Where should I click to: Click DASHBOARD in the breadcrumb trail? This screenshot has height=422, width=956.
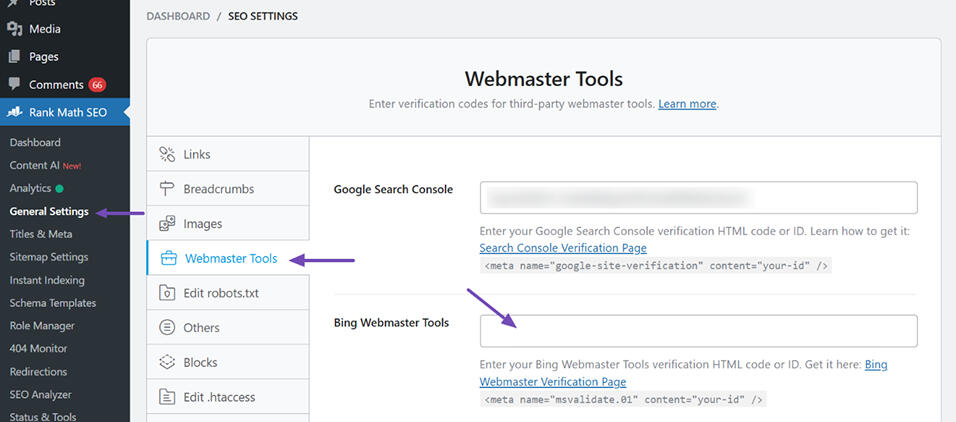178,16
